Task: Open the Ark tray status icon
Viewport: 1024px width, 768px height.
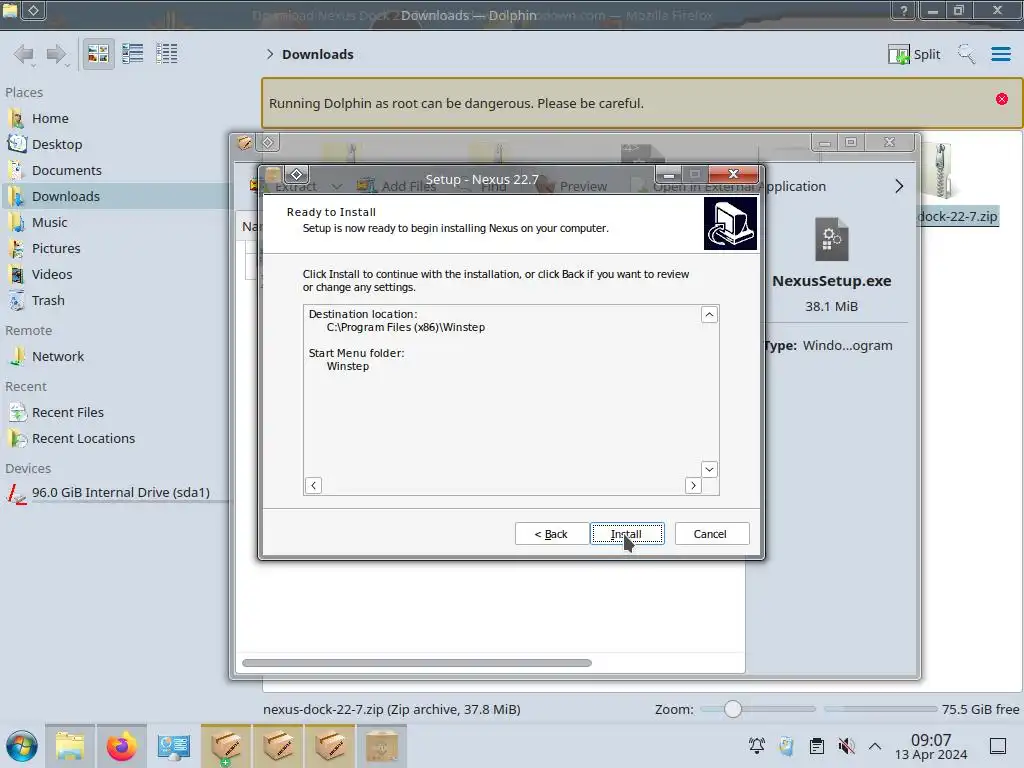Action: pos(786,746)
